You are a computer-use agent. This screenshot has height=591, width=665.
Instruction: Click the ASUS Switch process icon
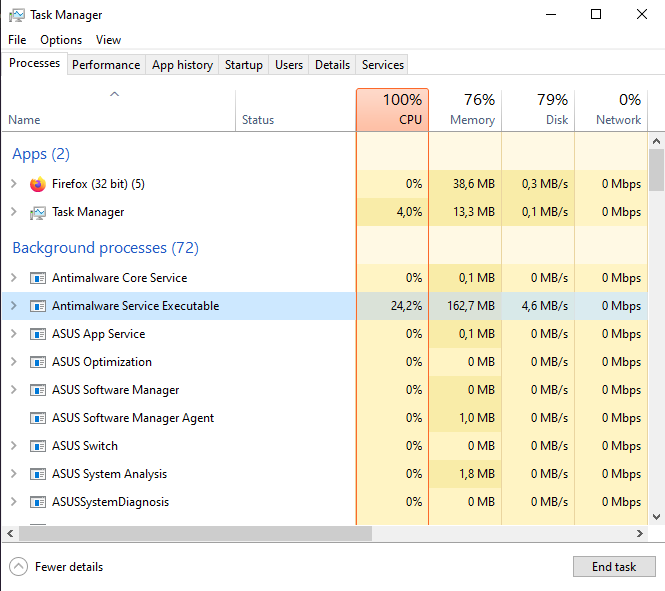[x=38, y=446]
